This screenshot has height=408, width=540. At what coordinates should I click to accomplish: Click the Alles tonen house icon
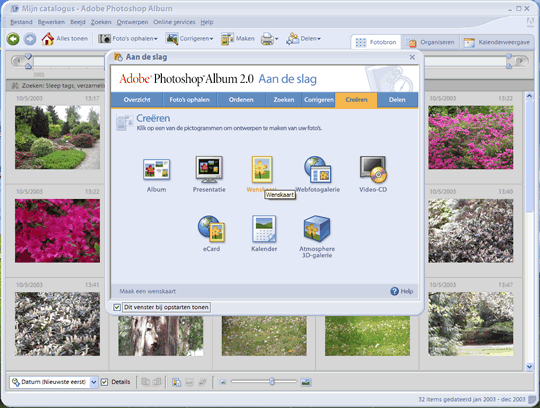[48, 39]
